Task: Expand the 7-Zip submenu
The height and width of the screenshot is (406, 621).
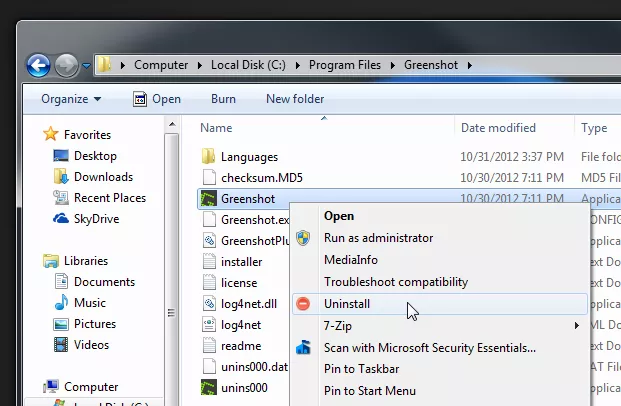Action: [x=440, y=326]
